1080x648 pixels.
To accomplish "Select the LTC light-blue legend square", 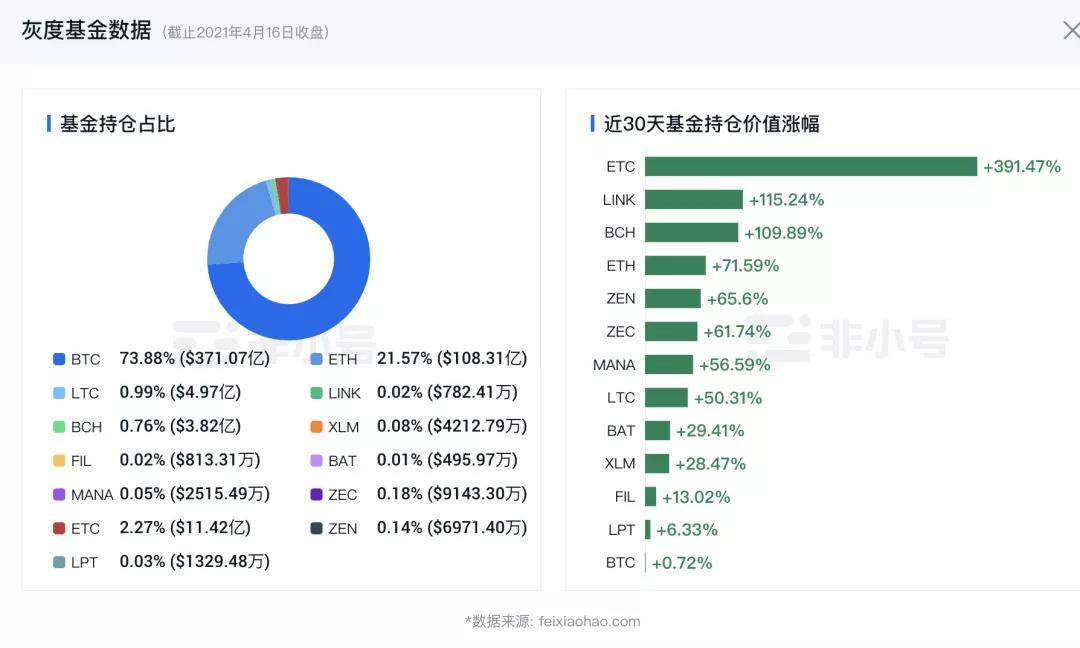I will pyautogui.click(x=58, y=392).
